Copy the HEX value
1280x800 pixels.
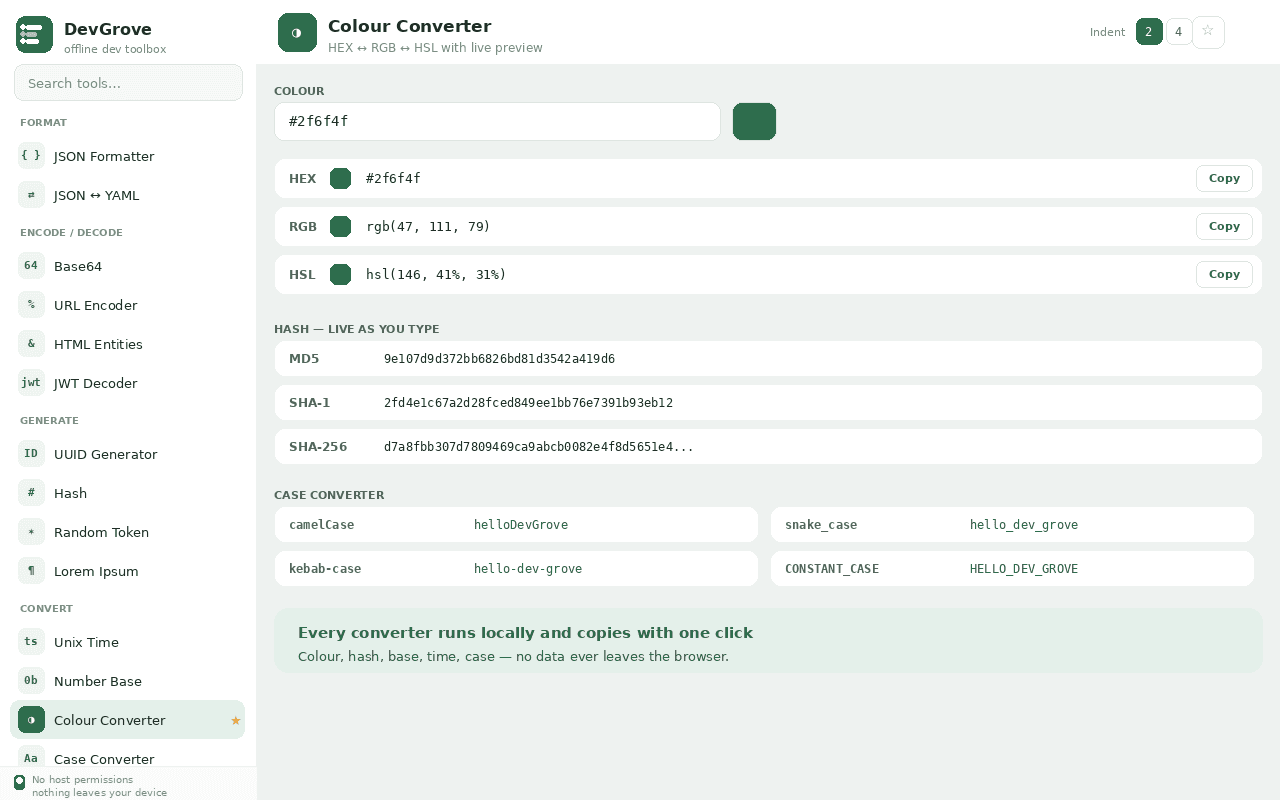coord(1224,178)
